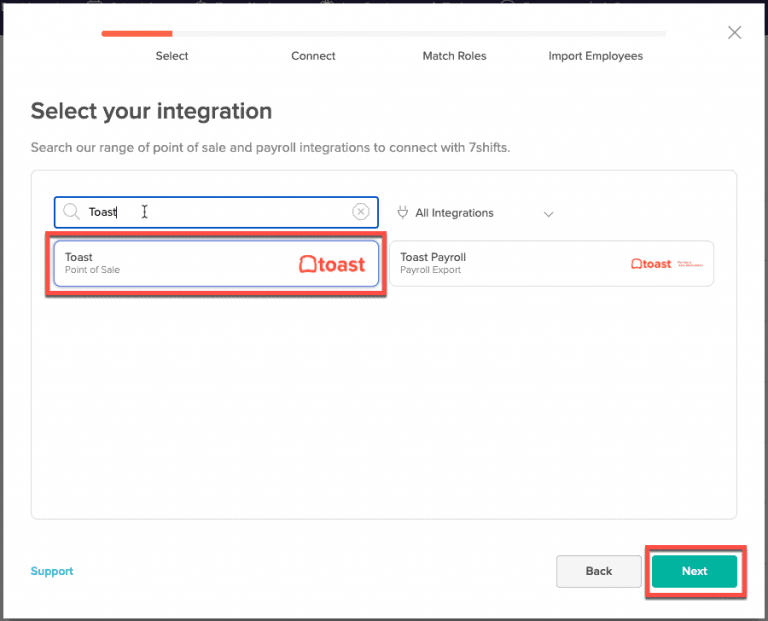
Task: Click the plug icon beside All Integrations
Action: [403, 213]
